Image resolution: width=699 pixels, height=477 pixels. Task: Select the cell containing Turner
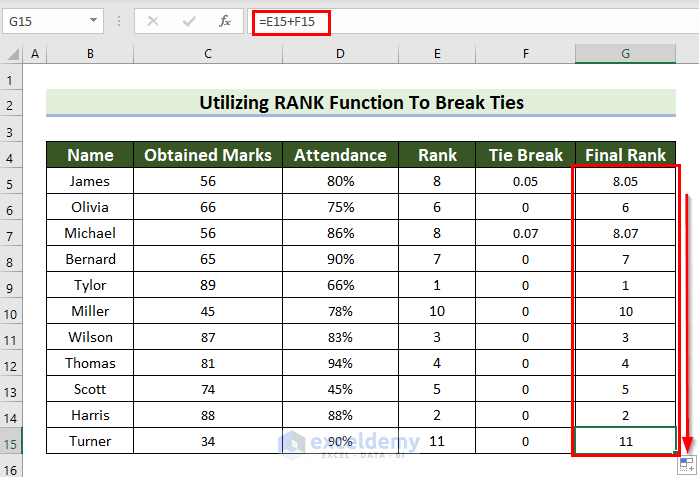90,441
